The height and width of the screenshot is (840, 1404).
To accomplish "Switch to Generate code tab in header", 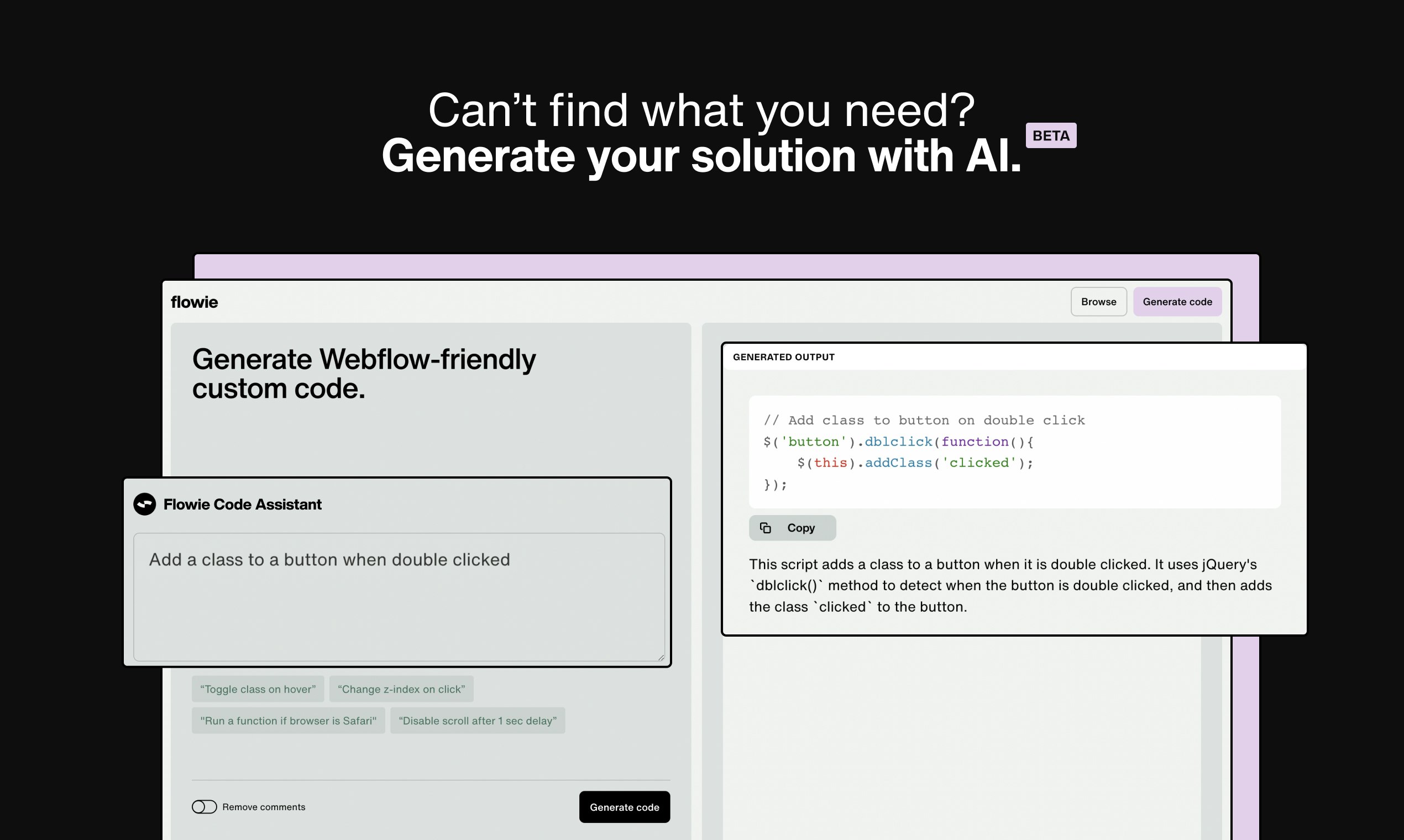I will 1177,302.
